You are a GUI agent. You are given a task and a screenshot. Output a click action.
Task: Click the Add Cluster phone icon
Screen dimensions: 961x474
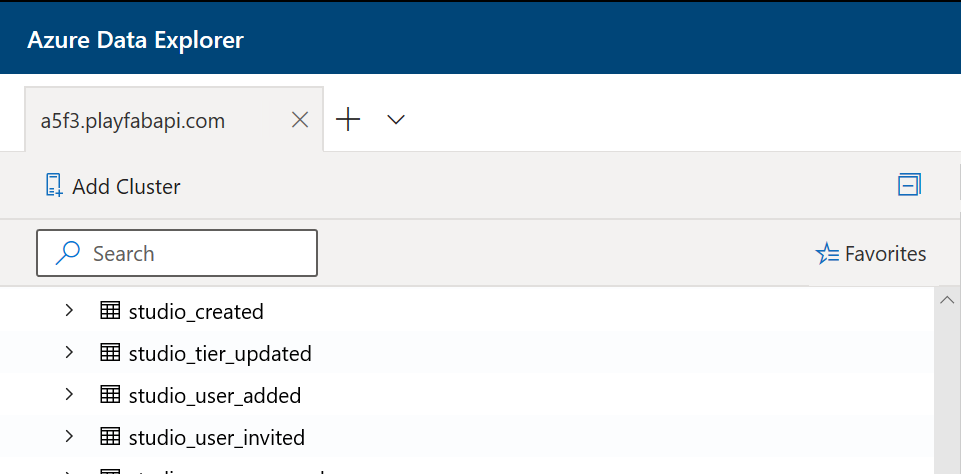tap(55, 185)
